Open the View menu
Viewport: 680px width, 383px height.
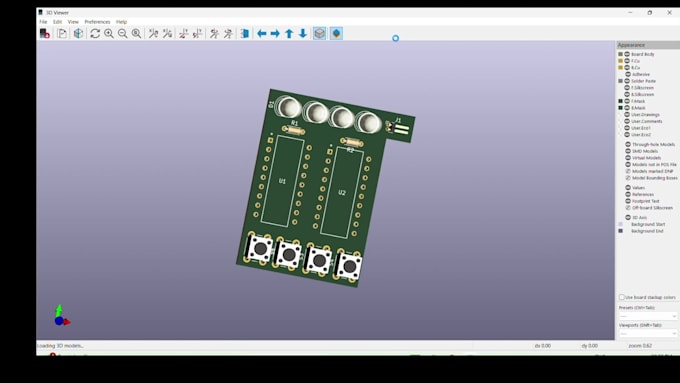(73, 22)
